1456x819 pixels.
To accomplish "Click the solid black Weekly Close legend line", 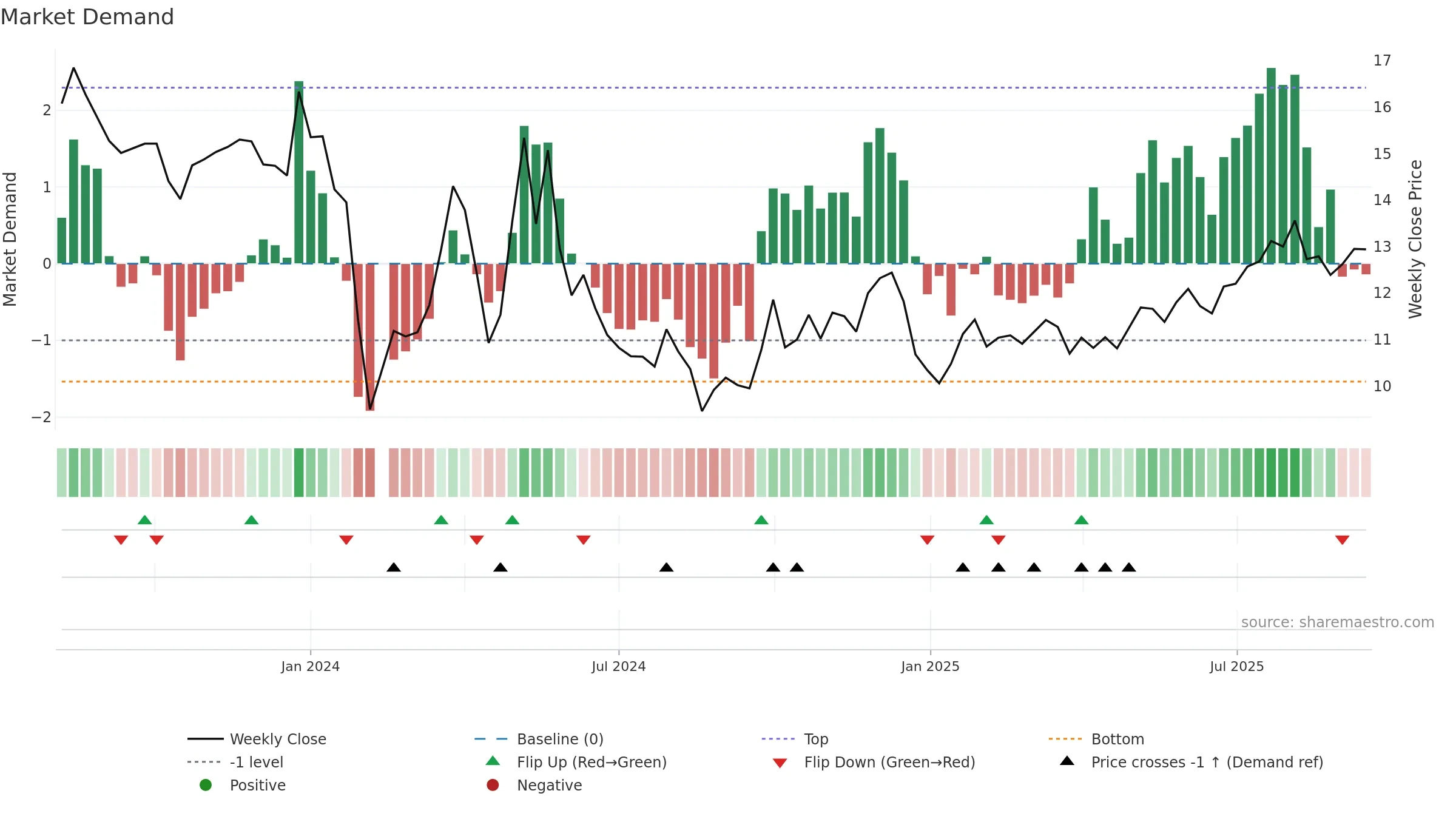I will (x=206, y=739).
